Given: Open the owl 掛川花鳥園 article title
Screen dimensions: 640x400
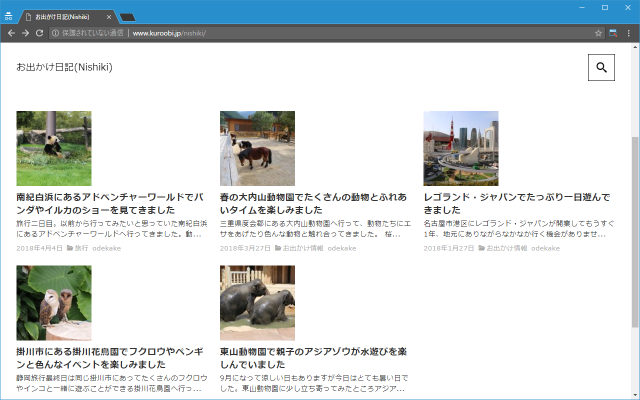Looking at the screenshot, I should click(110, 359).
